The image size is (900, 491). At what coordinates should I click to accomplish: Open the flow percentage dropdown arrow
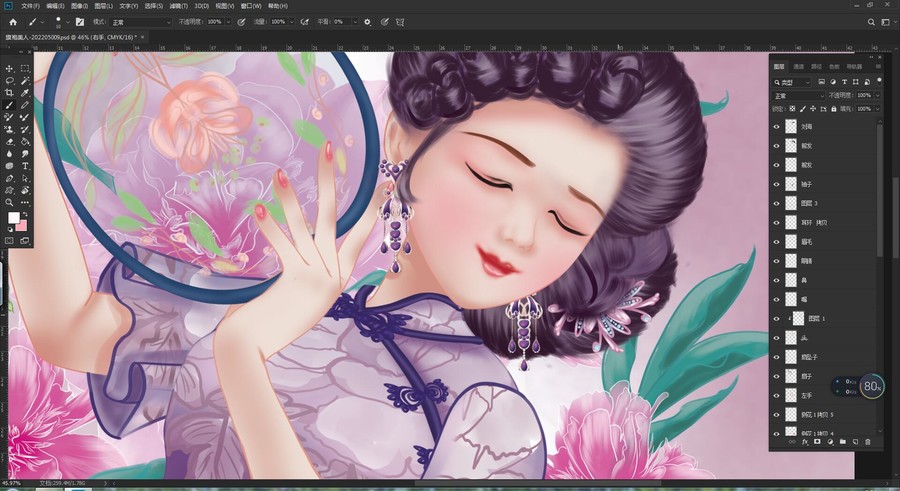coord(292,22)
